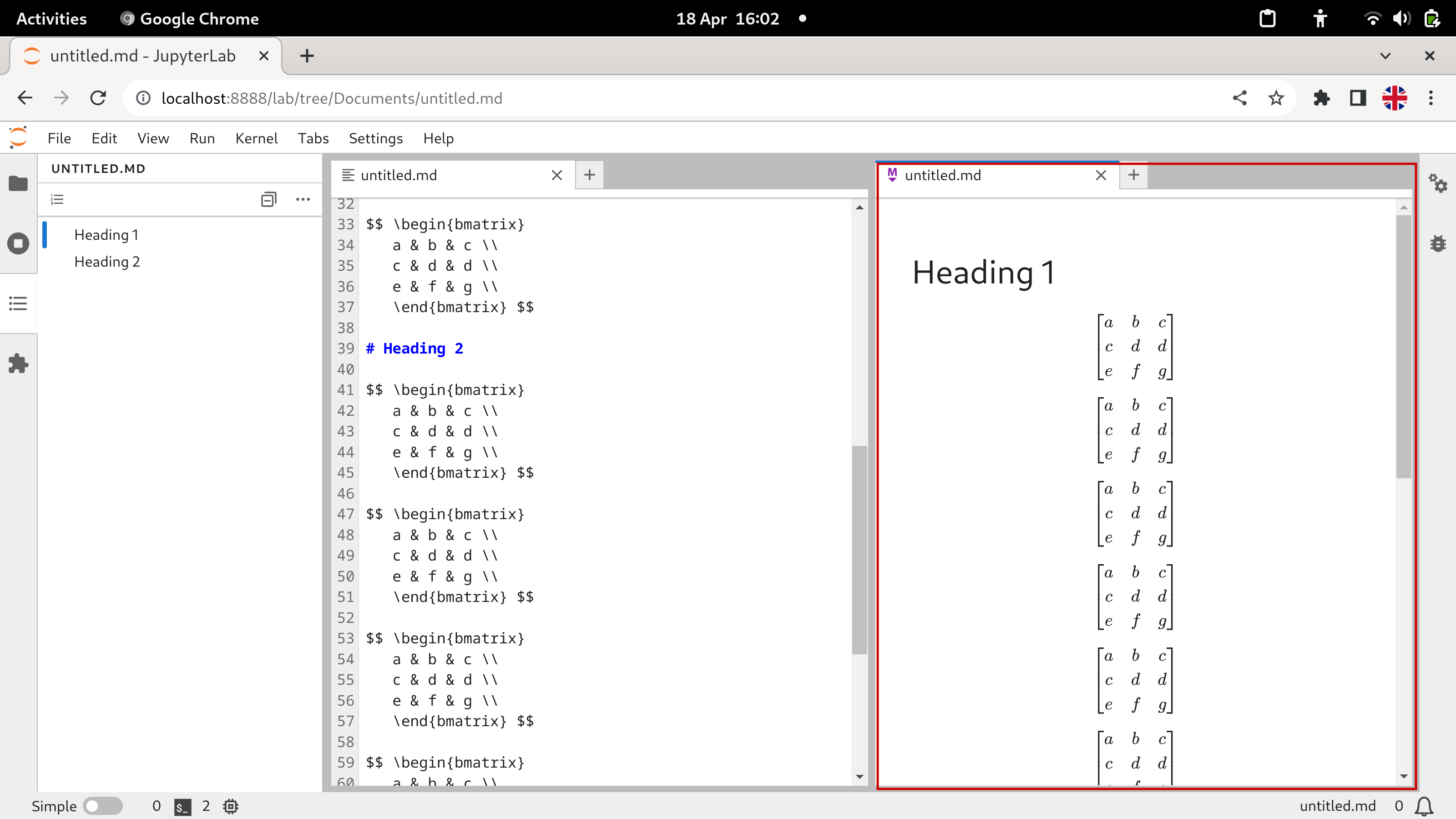Select the Table of Contents sidebar icon
Screen dimensions: 1456x819
tap(18, 303)
